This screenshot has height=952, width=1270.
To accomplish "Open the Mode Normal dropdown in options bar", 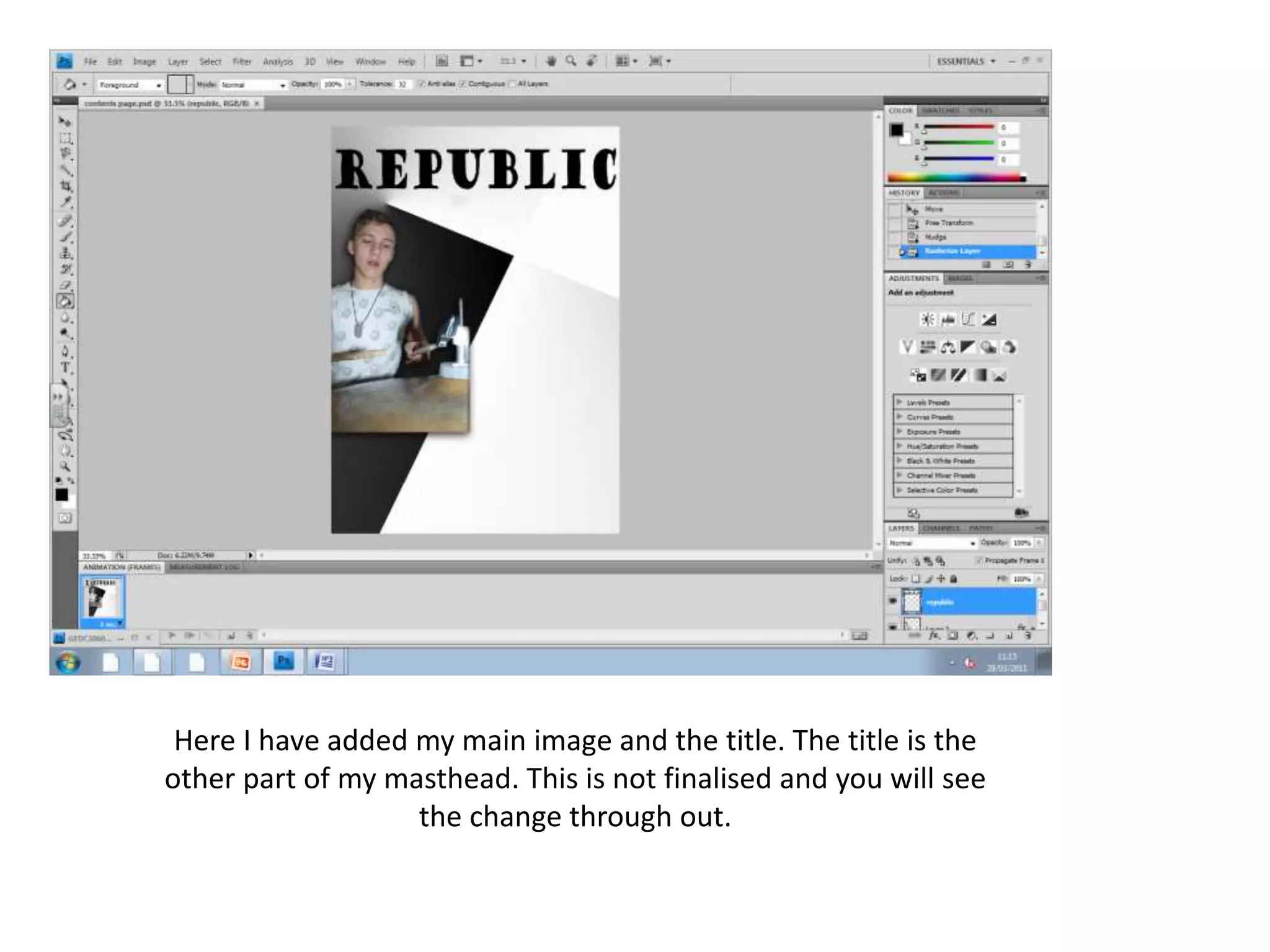I will [254, 85].
